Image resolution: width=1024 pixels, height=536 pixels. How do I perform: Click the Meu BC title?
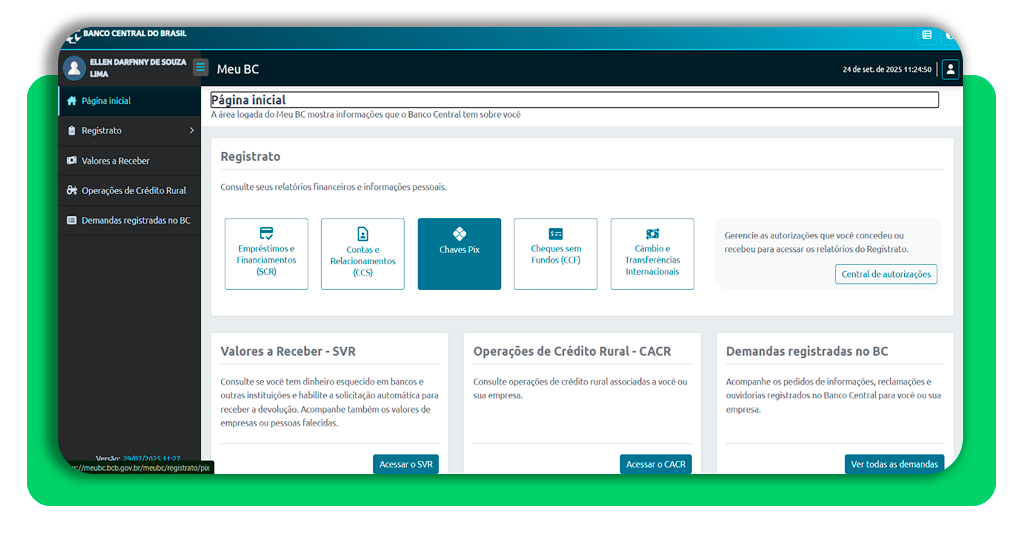[238, 69]
